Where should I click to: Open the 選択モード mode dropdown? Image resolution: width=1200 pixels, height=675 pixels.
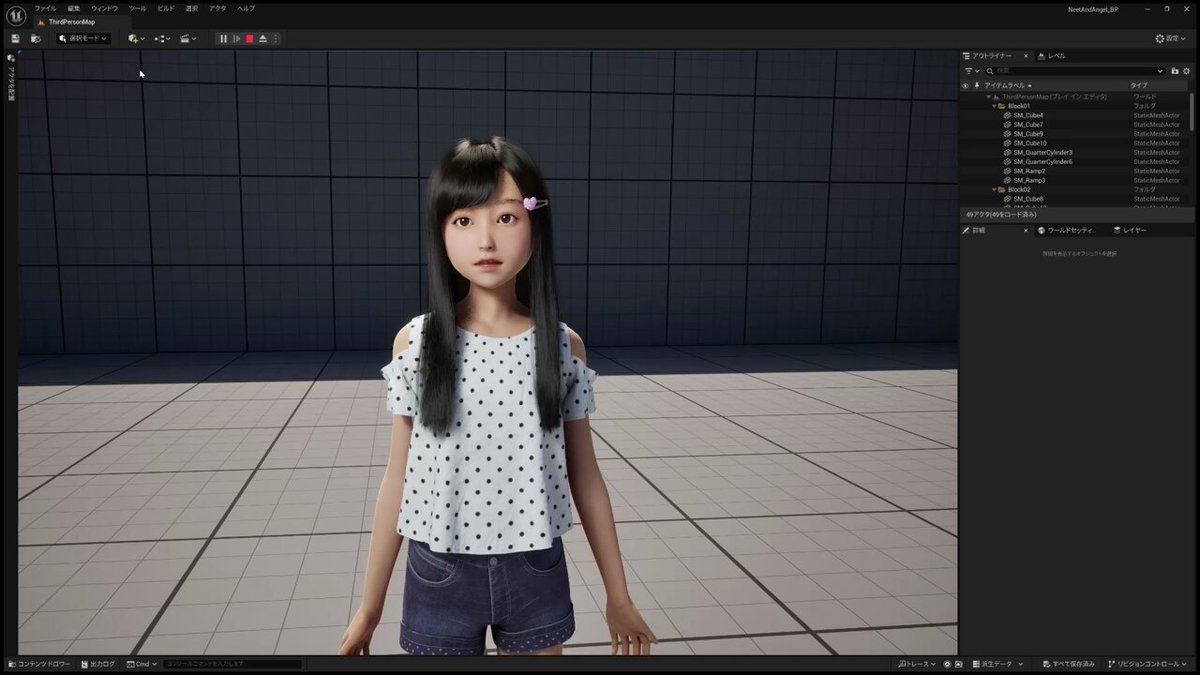(83, 39)
